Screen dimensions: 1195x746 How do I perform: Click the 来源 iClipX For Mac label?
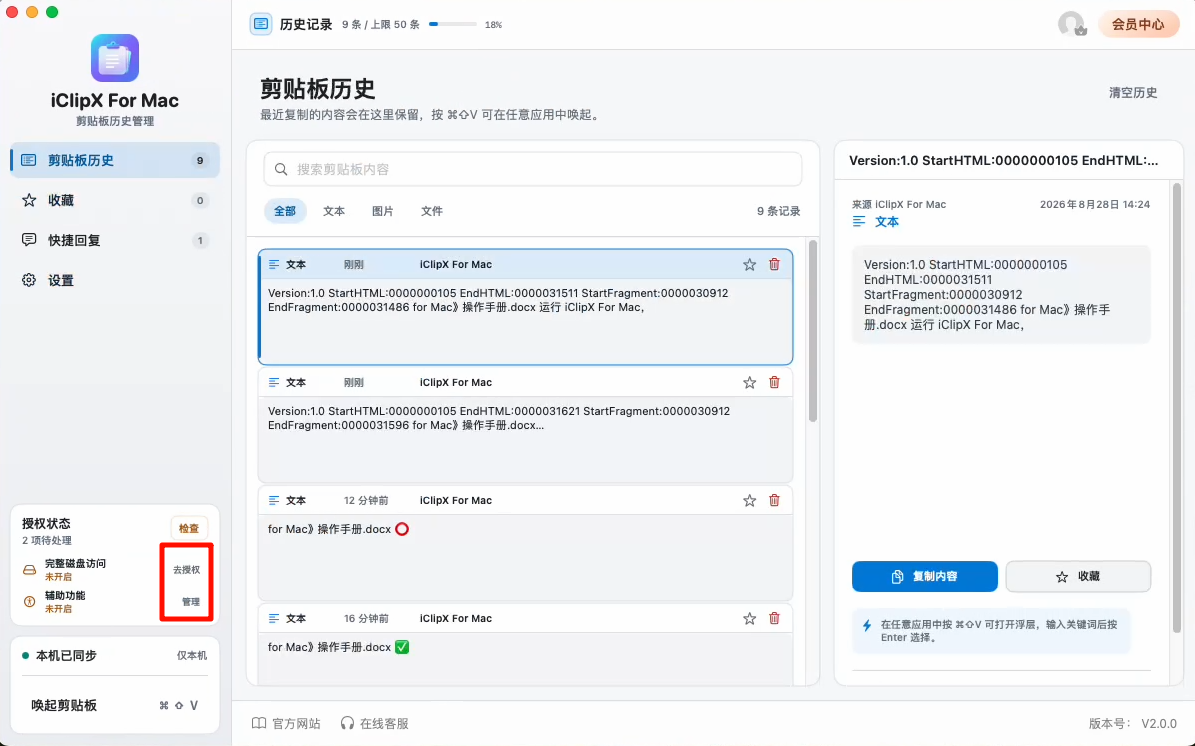coord(899,204)
